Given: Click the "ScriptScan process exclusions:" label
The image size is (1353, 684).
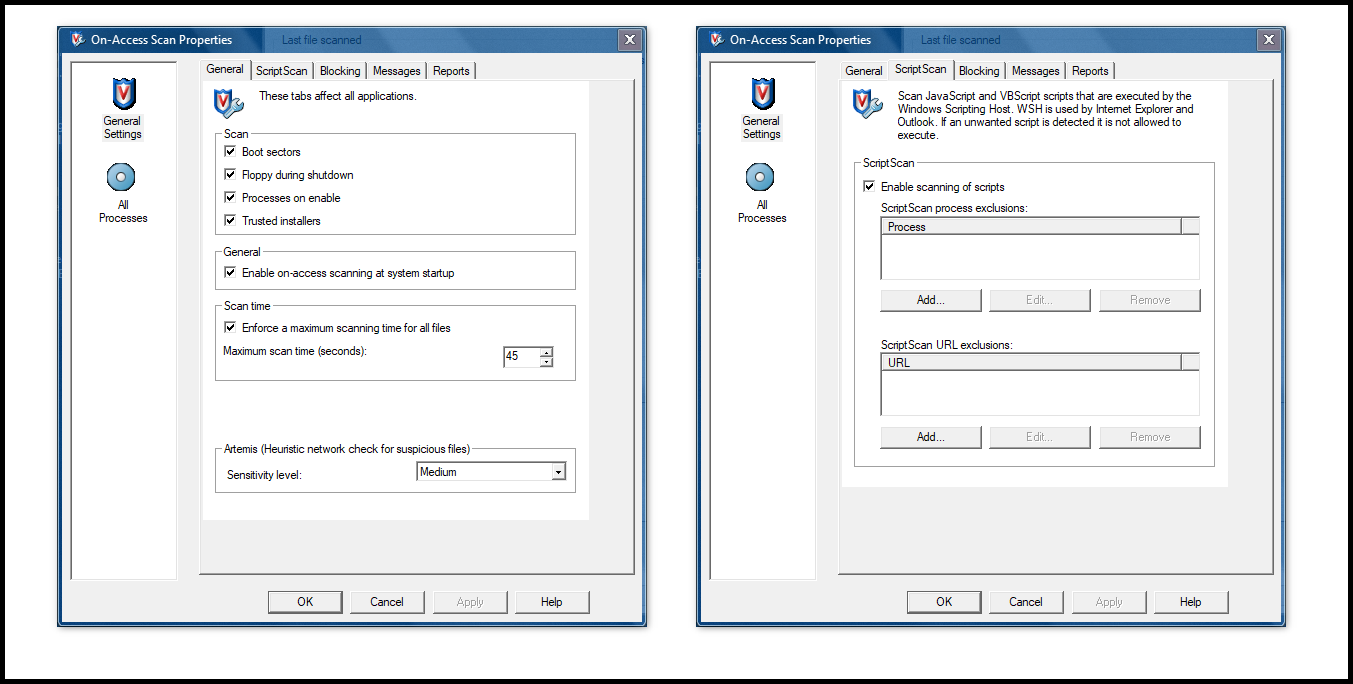Looking at the screenshot, I should pyautogui.click(x=954, y=208).
